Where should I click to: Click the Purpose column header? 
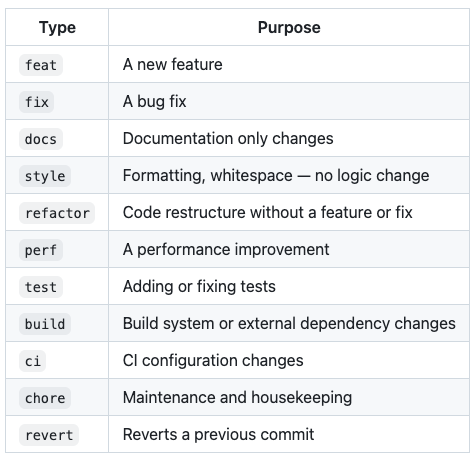pyautogui.click(x=289, y=27)
